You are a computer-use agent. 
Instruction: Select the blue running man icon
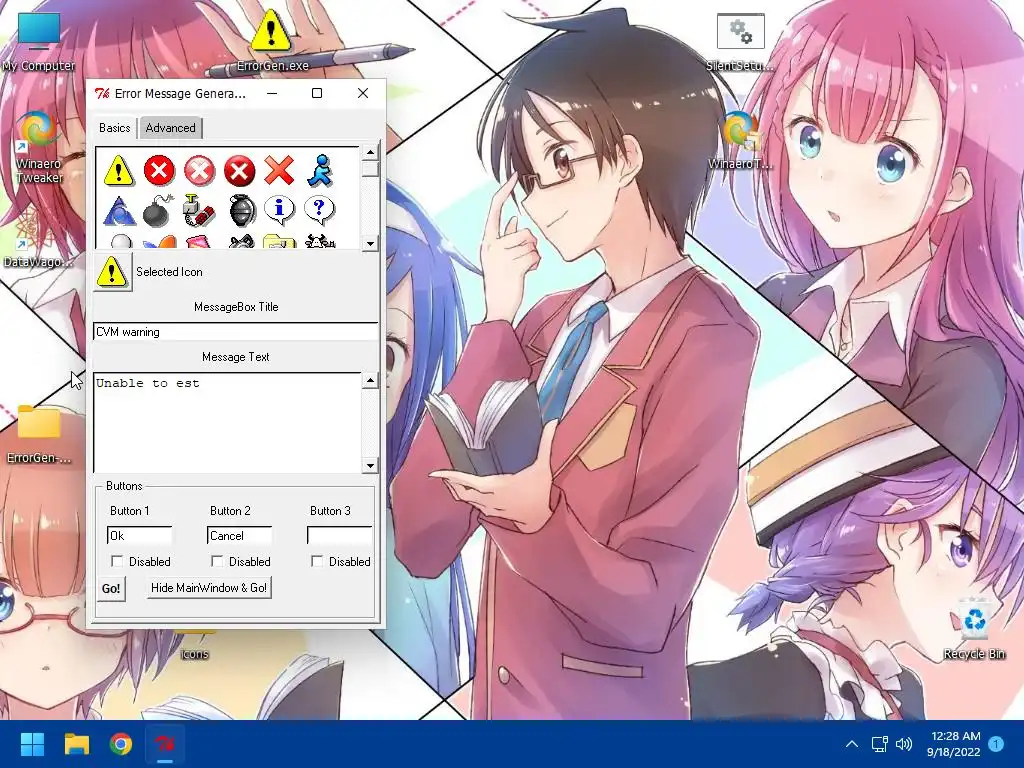pos(320,170)
